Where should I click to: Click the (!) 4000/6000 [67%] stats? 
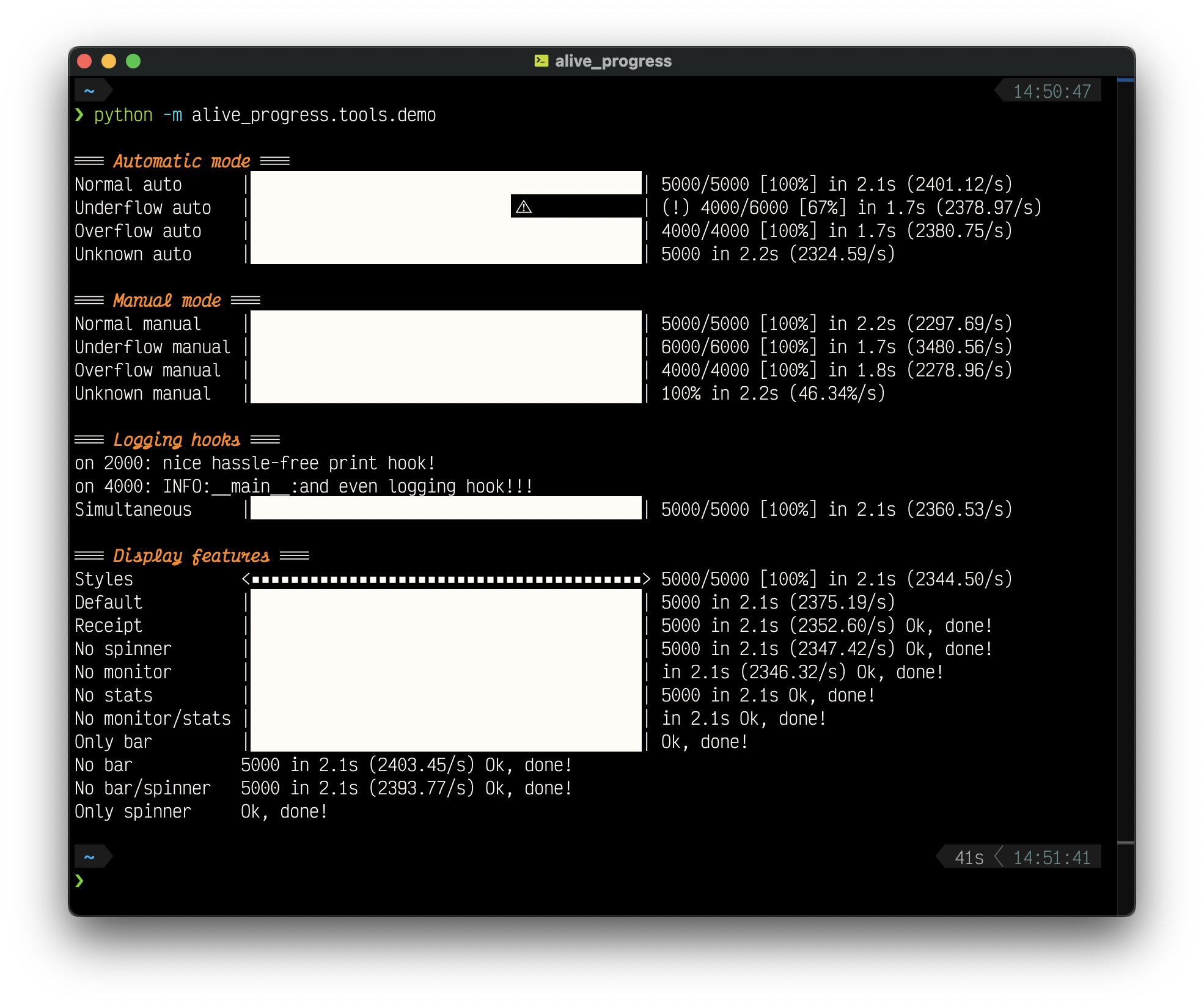click(754, 208)
